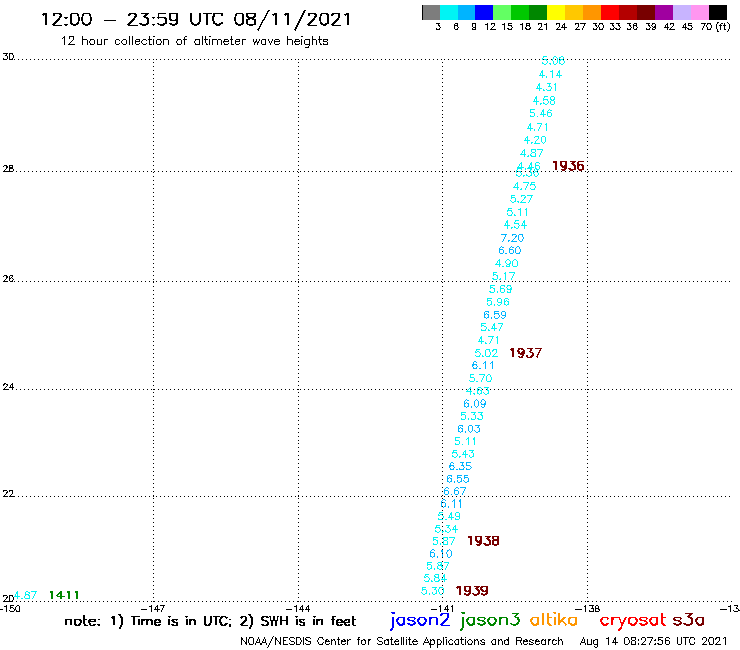740x650 pixels.
Task: Click the 6.59 wave height value
Action: coord(495,315)
